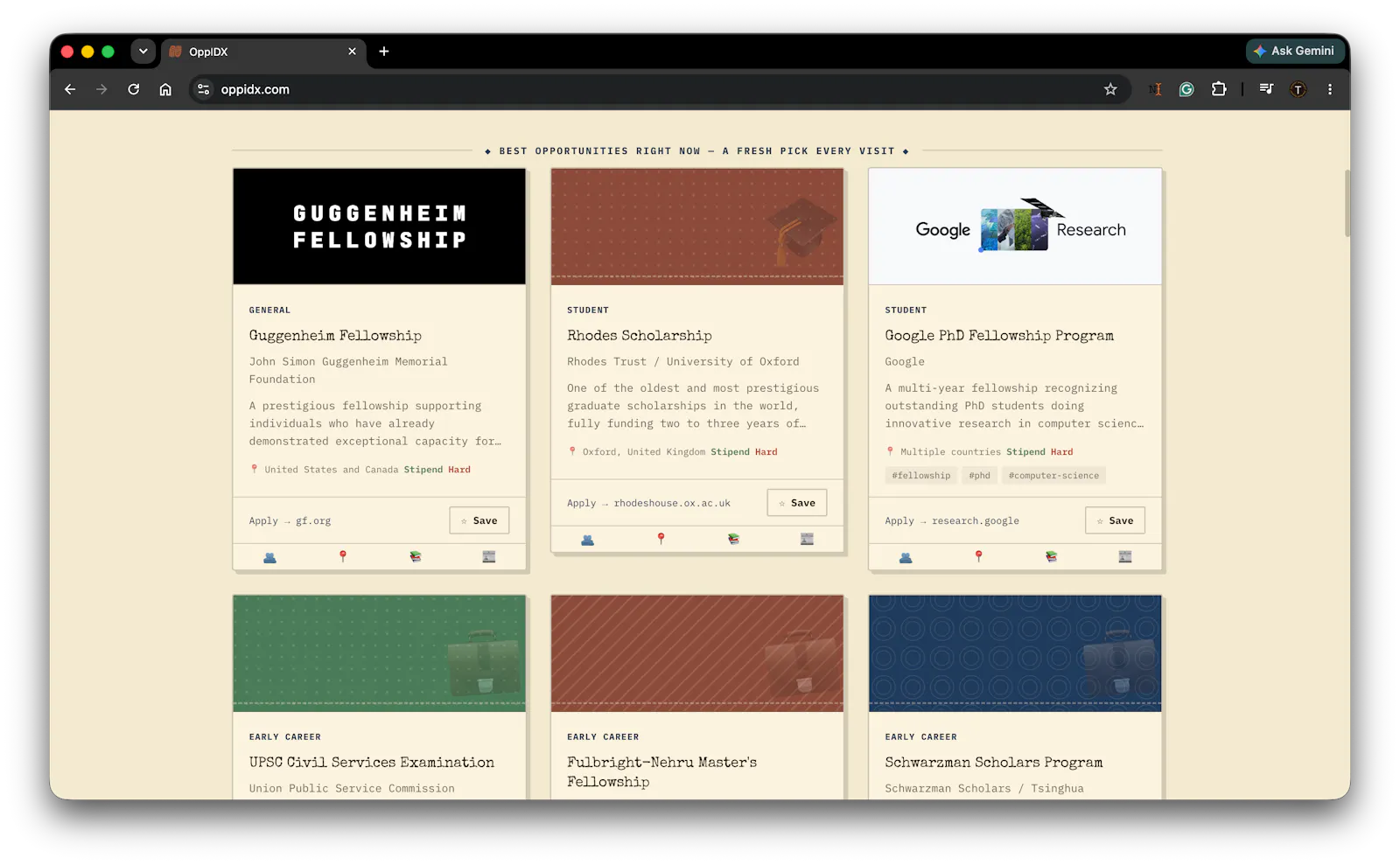Viewport: 1400px width, 865px height.
Task: Open the Rhodes Scholarship graduation cap banner
Action: pyautogui.click(x=697, y=227)
